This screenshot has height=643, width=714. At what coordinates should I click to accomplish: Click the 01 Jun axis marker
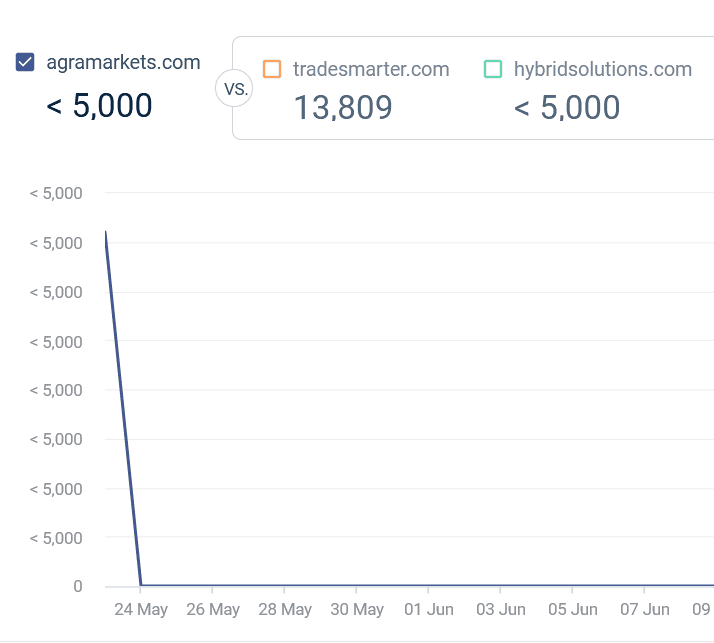(428, 609)
